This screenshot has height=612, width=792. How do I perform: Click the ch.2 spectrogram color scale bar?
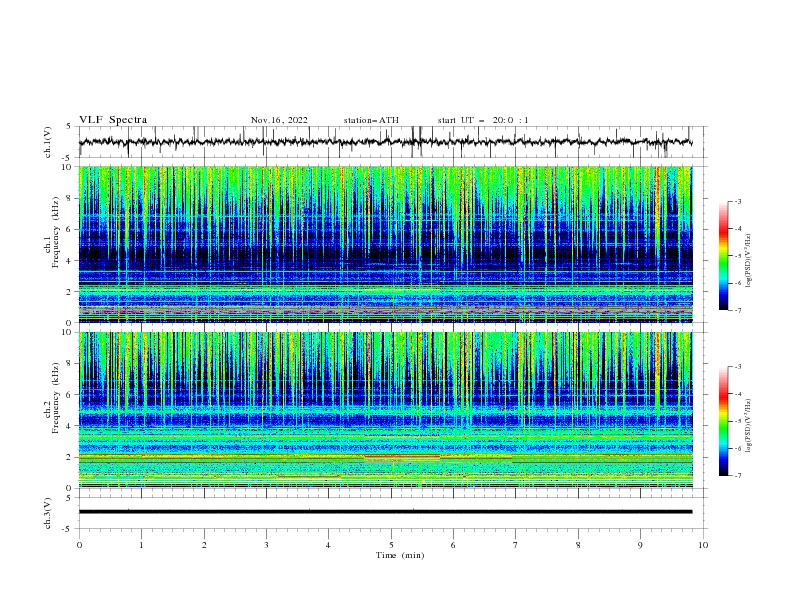click(x=723, y=421)
